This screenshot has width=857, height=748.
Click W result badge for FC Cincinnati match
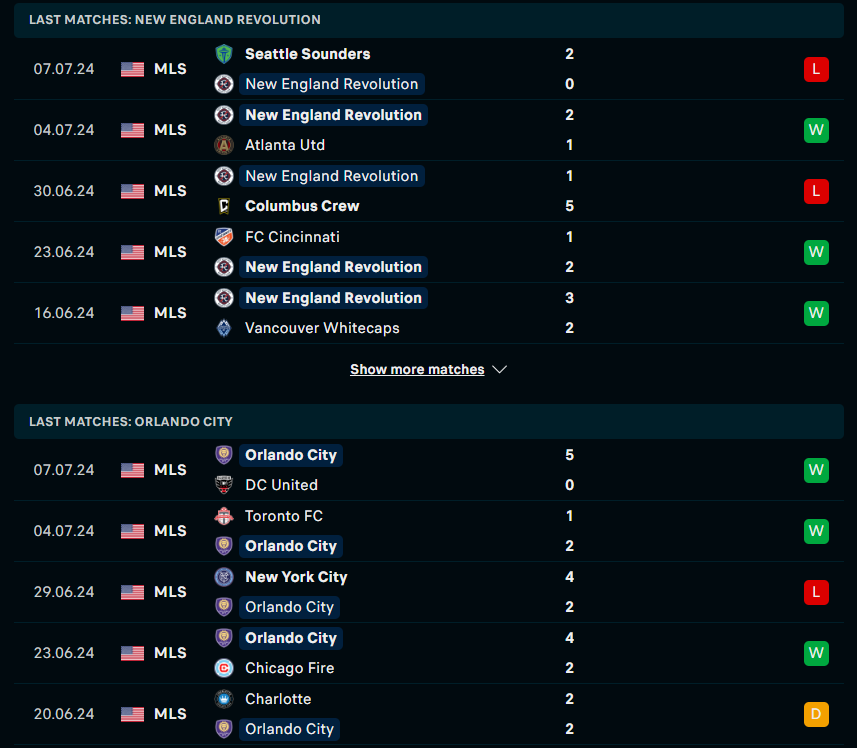(x=816, y=252)
